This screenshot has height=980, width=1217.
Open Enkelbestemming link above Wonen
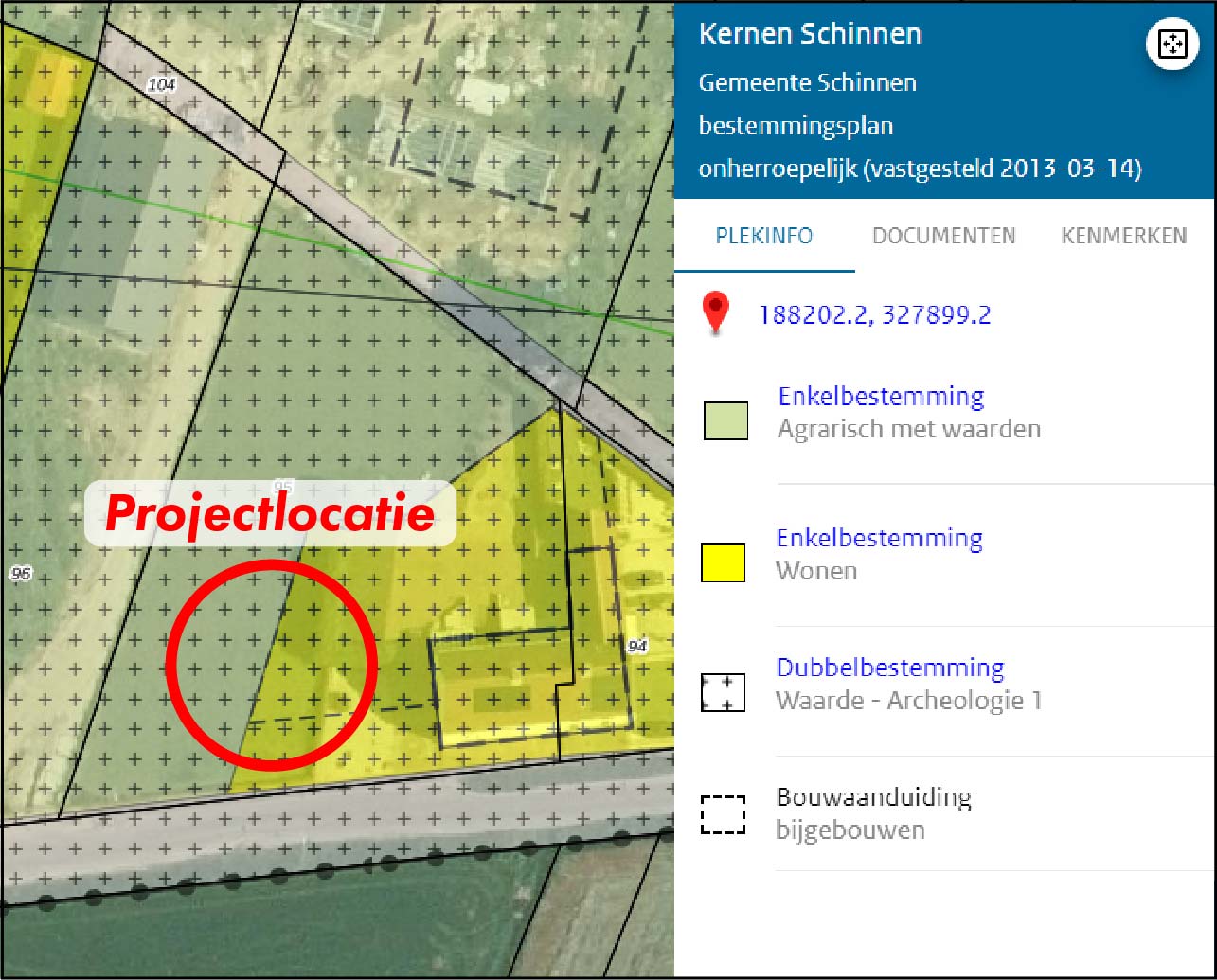coord(879,538)
